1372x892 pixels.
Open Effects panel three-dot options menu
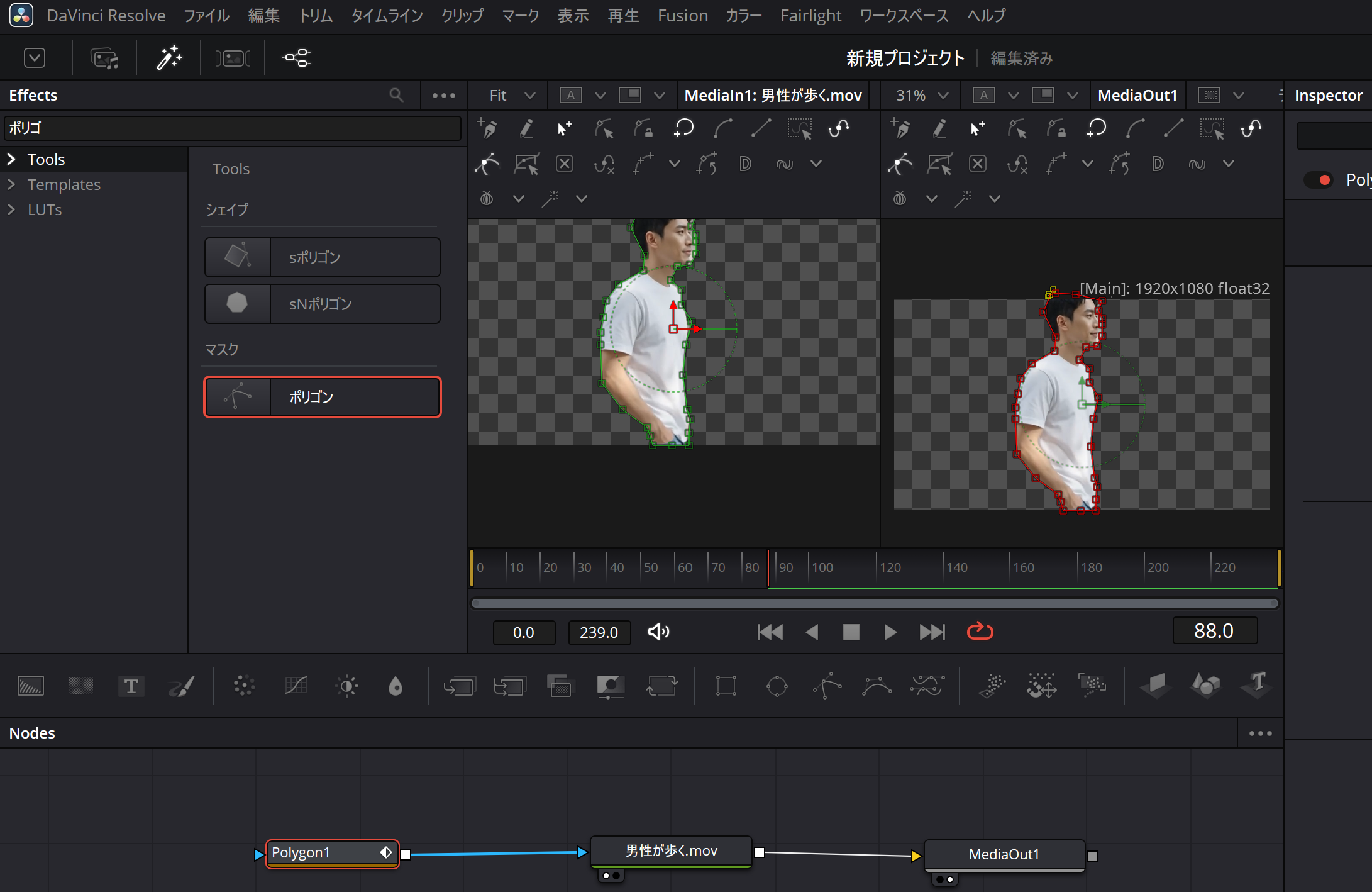(444, 96)
